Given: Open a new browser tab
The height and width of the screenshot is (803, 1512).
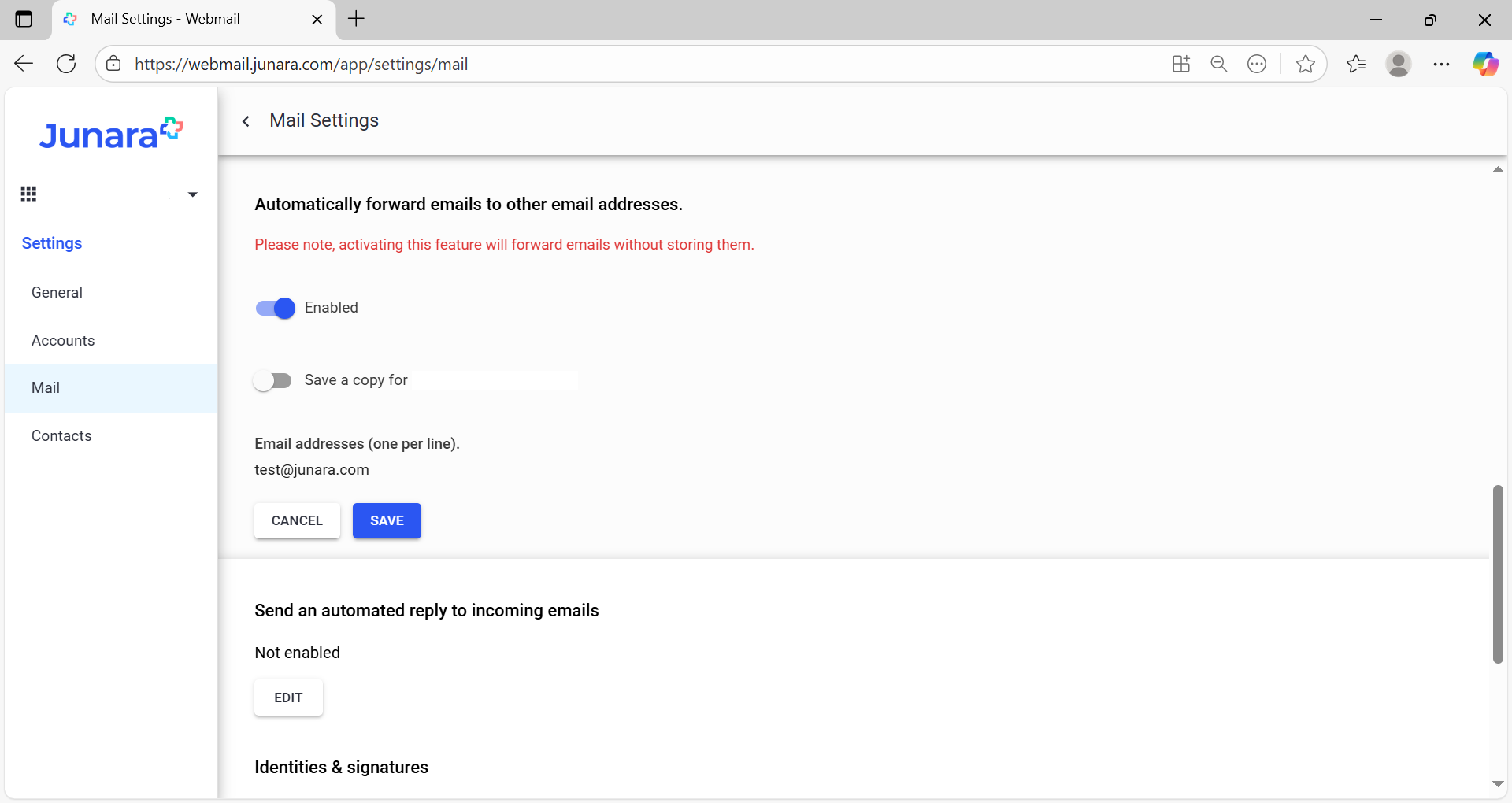Looking at the screenshot, I should [356, 19].
